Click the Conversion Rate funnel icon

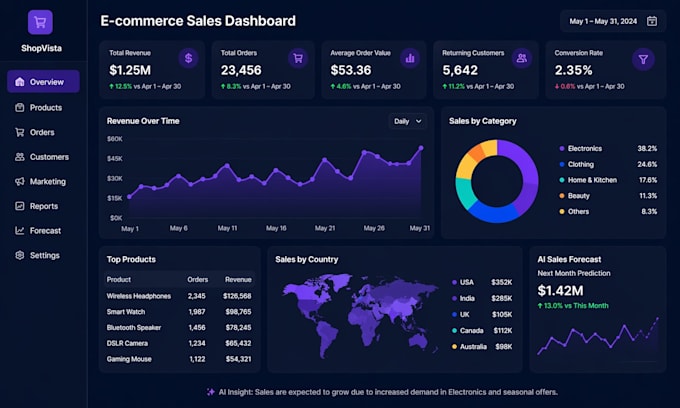[x=643, y=59]
